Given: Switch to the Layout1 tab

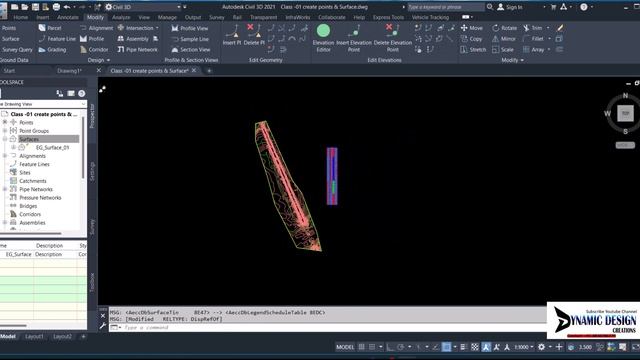Looking at the screenshot, I should point(34,336).
